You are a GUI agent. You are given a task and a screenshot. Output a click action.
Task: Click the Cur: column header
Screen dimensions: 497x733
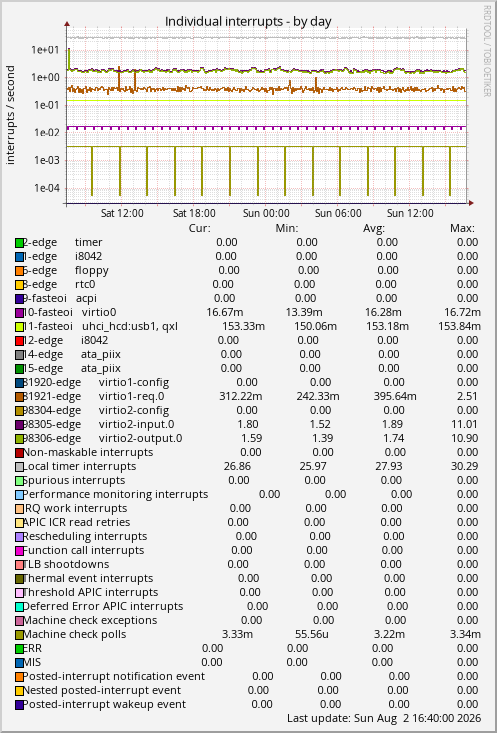pos(200,229)
